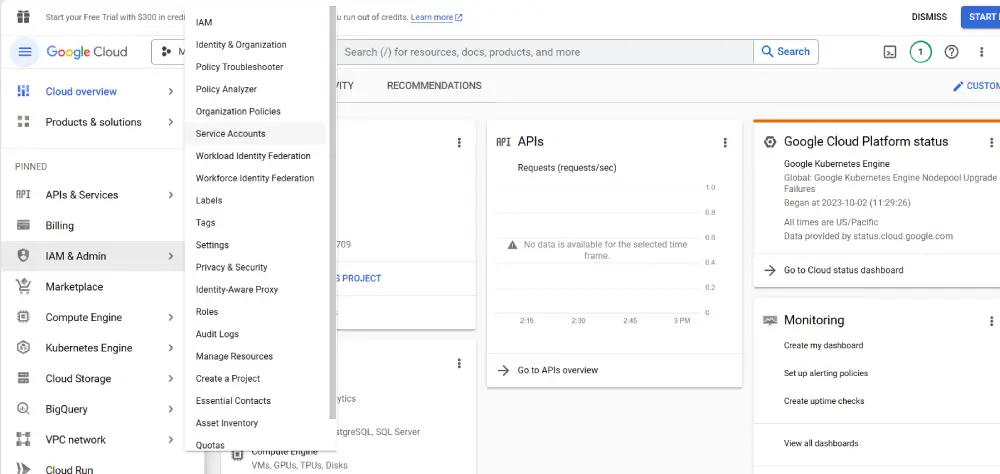Click the project selector icon

pyautogui.click(x=166, y=52)
